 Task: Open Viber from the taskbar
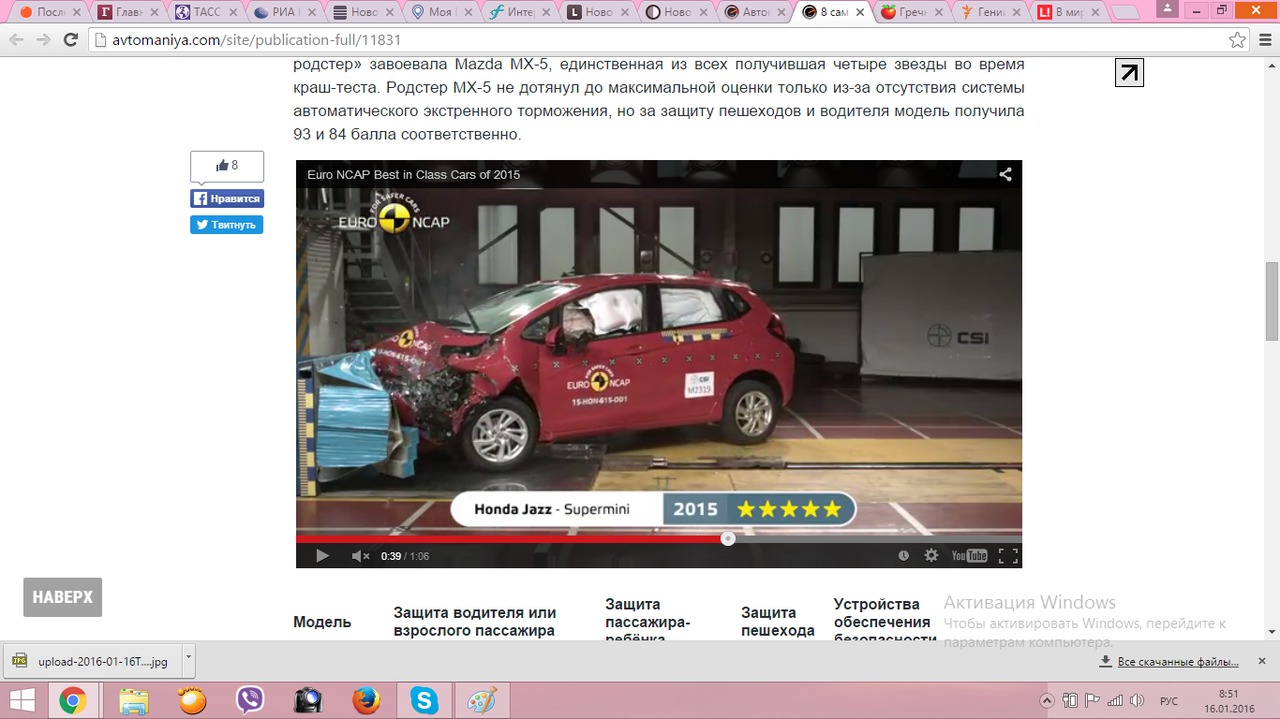pos(250,701)
